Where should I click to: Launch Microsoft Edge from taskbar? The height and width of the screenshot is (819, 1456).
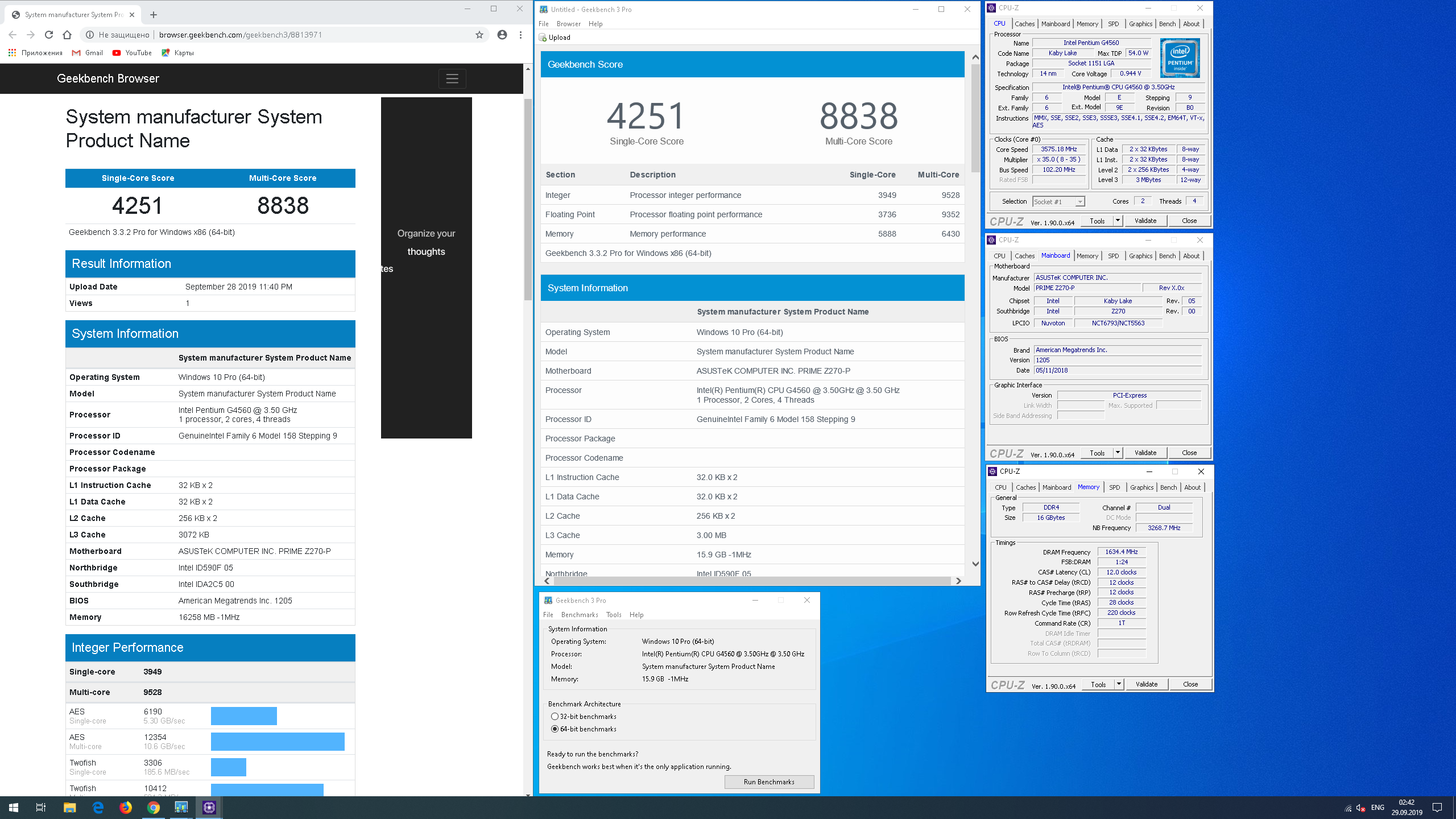pyautogui.click(x=98, y=808)
